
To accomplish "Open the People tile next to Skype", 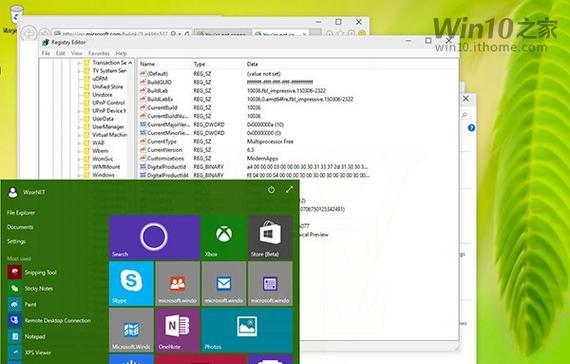I will [177, 283].
